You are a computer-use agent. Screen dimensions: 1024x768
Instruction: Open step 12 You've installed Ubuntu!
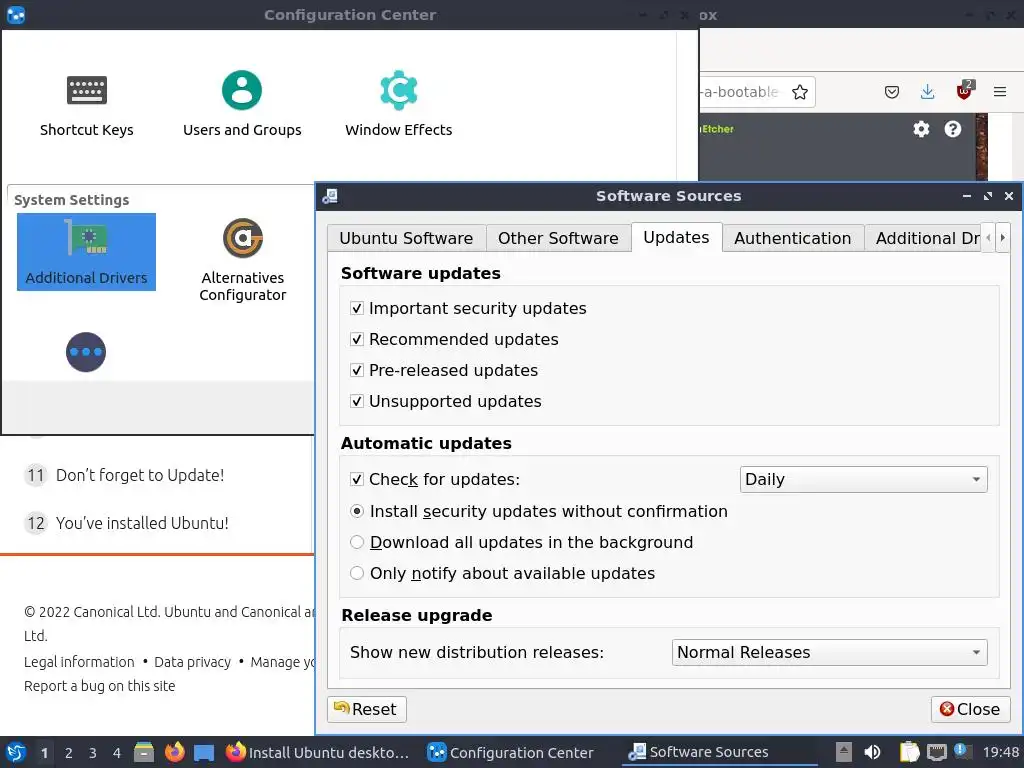(x=142, y=523)
